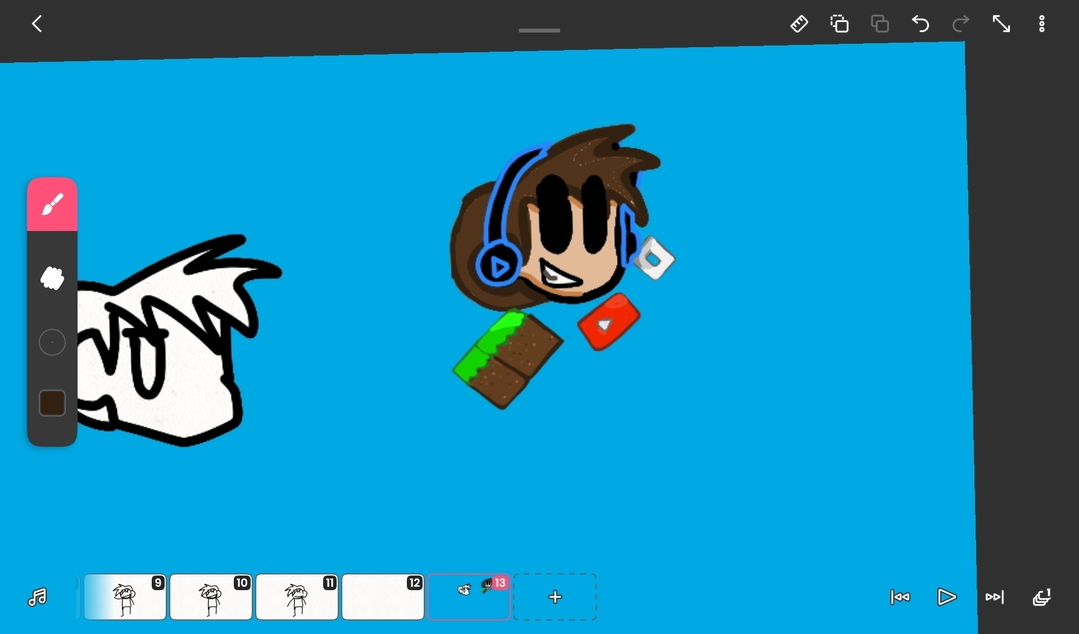The image size is (1079, 634).
Task: Jump to the last frame
Action: [x=994, y=597]
